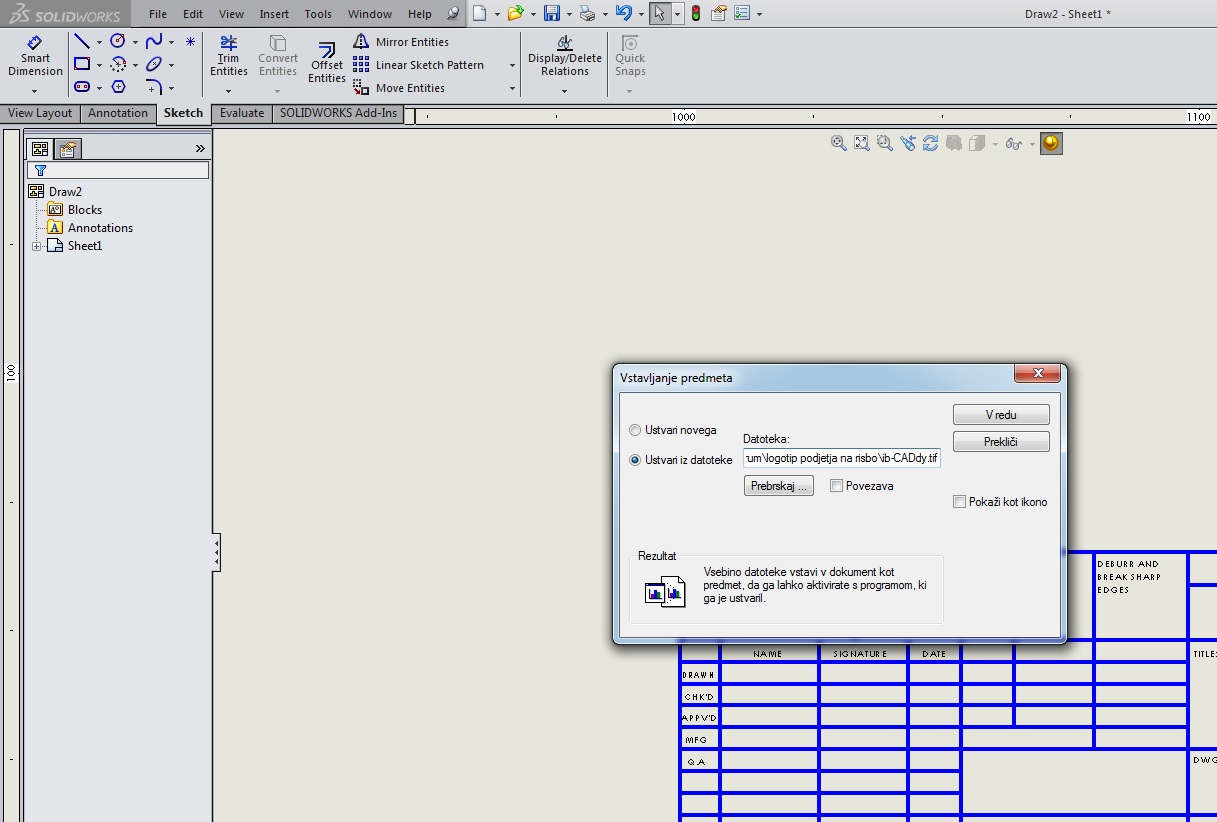Select the 'Ustvari novega' radio button
The height and width of the screenshot is (822, 1217).
635,430
